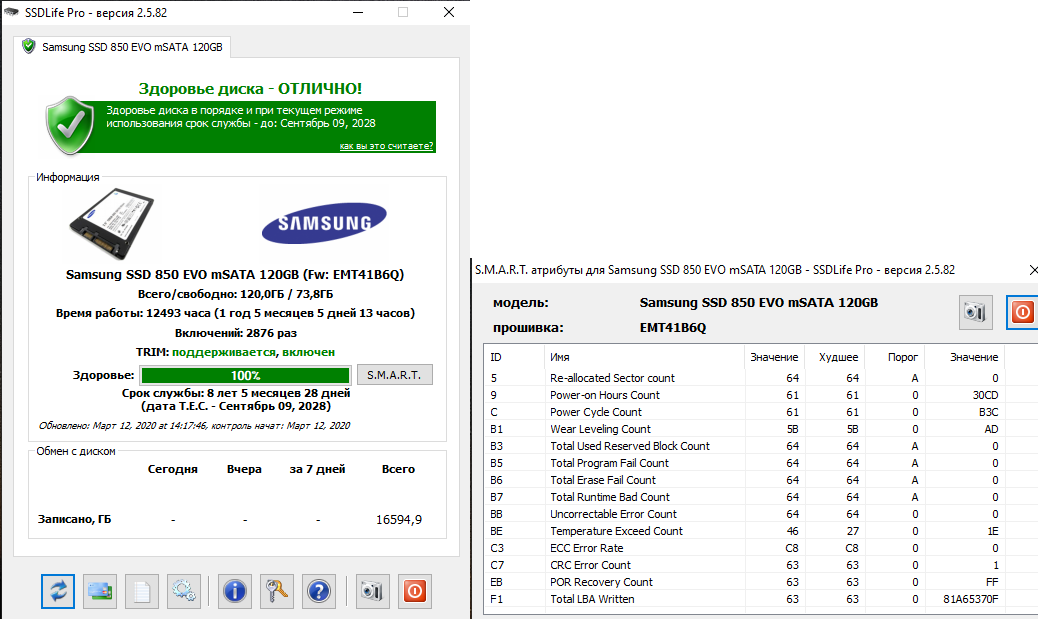
Task: Click the 'Здоровье диска - ОТЛИЧНО!' heading
Action: click(250, 88)
